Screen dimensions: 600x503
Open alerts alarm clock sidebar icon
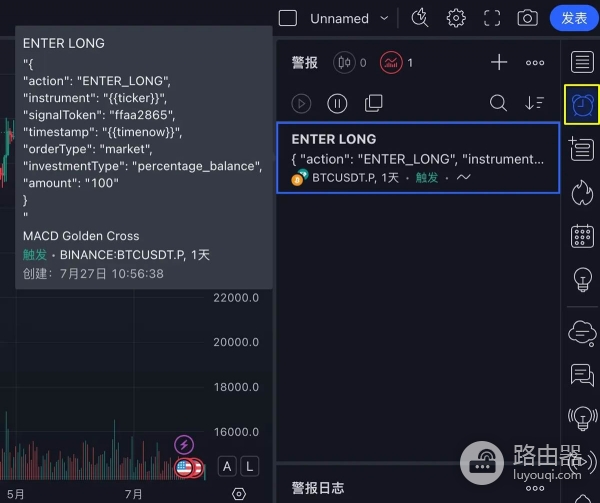pyautogui.click(x=582, y=104)
